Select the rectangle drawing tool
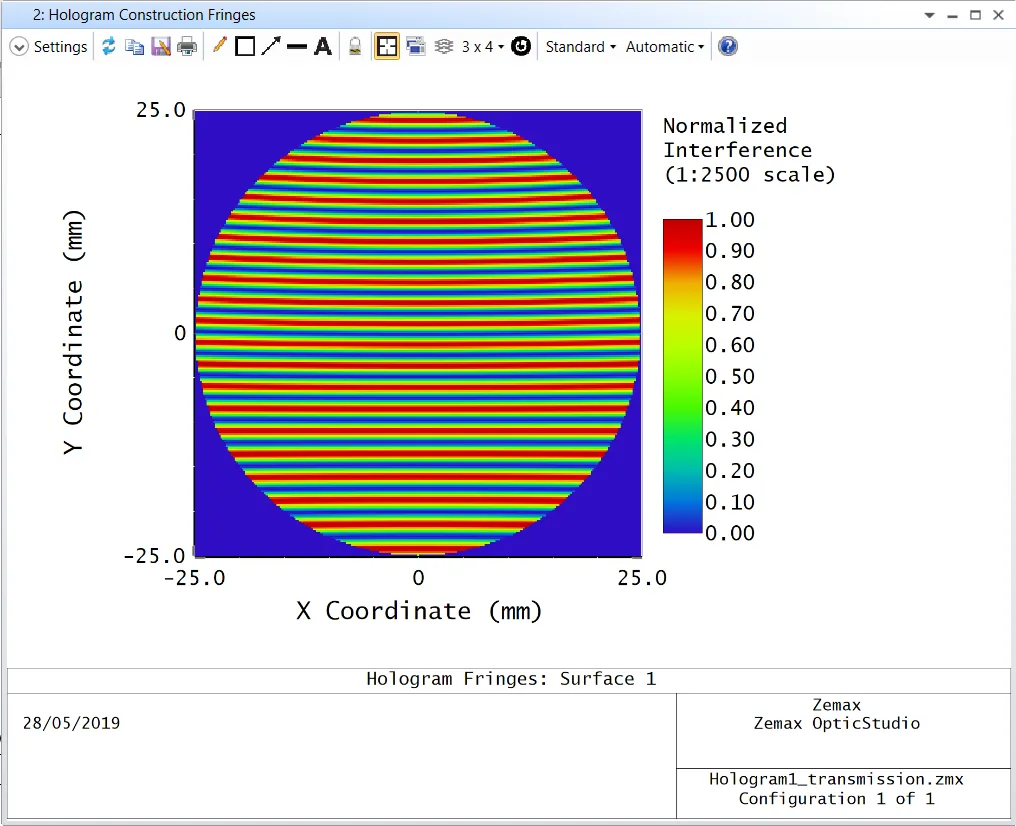This screenshot has height=826, width=1016. (245, 47)
